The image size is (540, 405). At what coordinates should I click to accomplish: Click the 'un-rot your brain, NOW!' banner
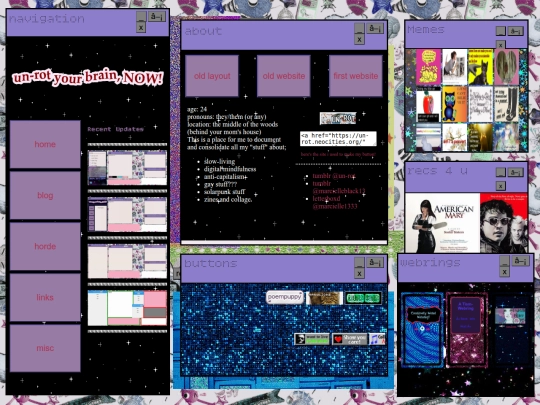(x=87, y=77)
